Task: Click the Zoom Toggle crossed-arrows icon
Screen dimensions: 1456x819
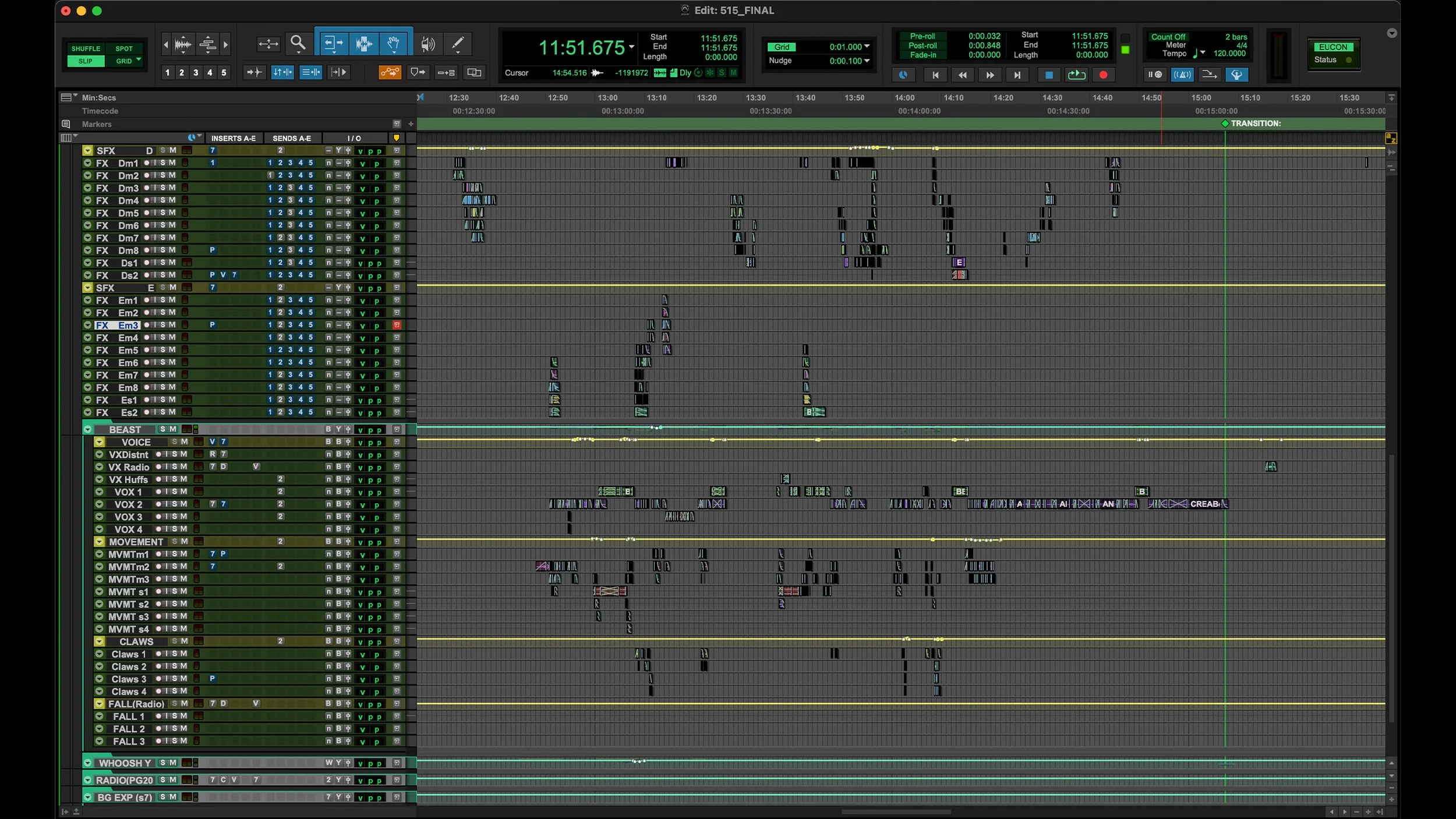Action: click(268, 44)
